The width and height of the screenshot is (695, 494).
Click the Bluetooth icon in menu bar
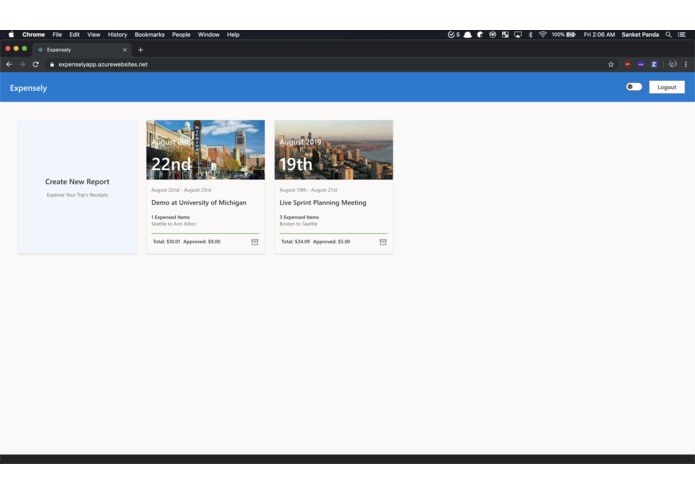530,35
